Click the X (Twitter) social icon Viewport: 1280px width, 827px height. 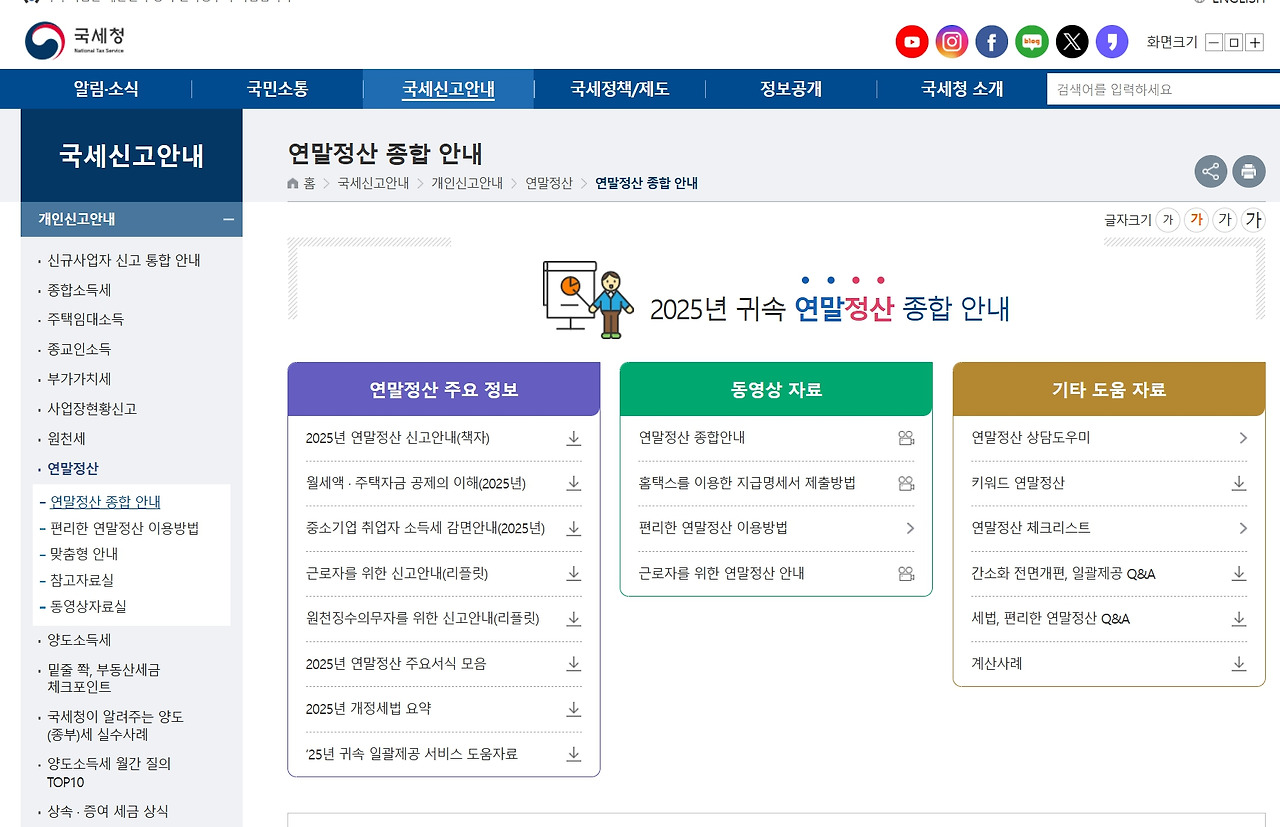pyautogui.click(x=1071, y=41)
